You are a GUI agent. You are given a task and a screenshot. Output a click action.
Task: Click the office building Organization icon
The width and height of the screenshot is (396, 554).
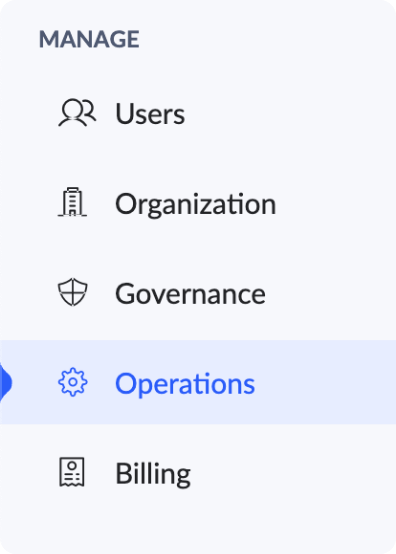pyautogui.click(x=72, y=202)
